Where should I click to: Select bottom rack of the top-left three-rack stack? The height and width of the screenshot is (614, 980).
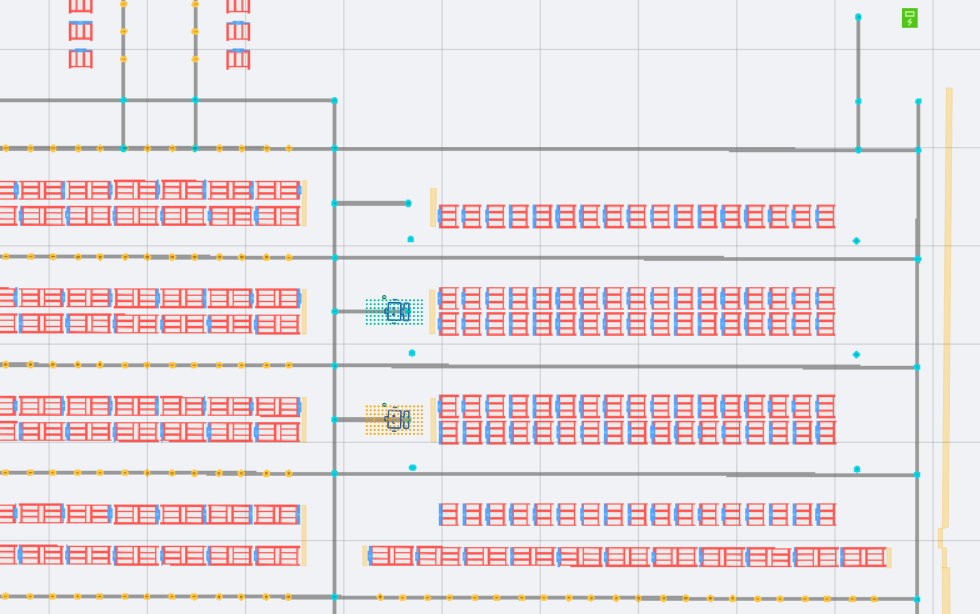[81, 59]
